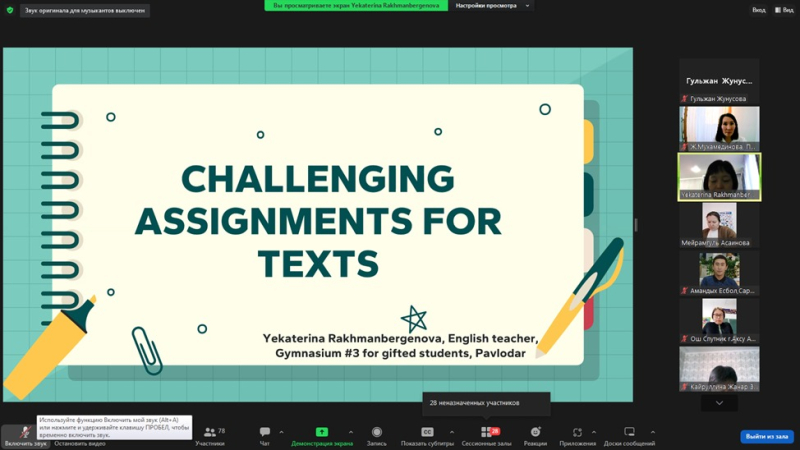Open the Реакции reactions icon
Image resolution: width=800 pixels, height=450 pixels.
535,435
